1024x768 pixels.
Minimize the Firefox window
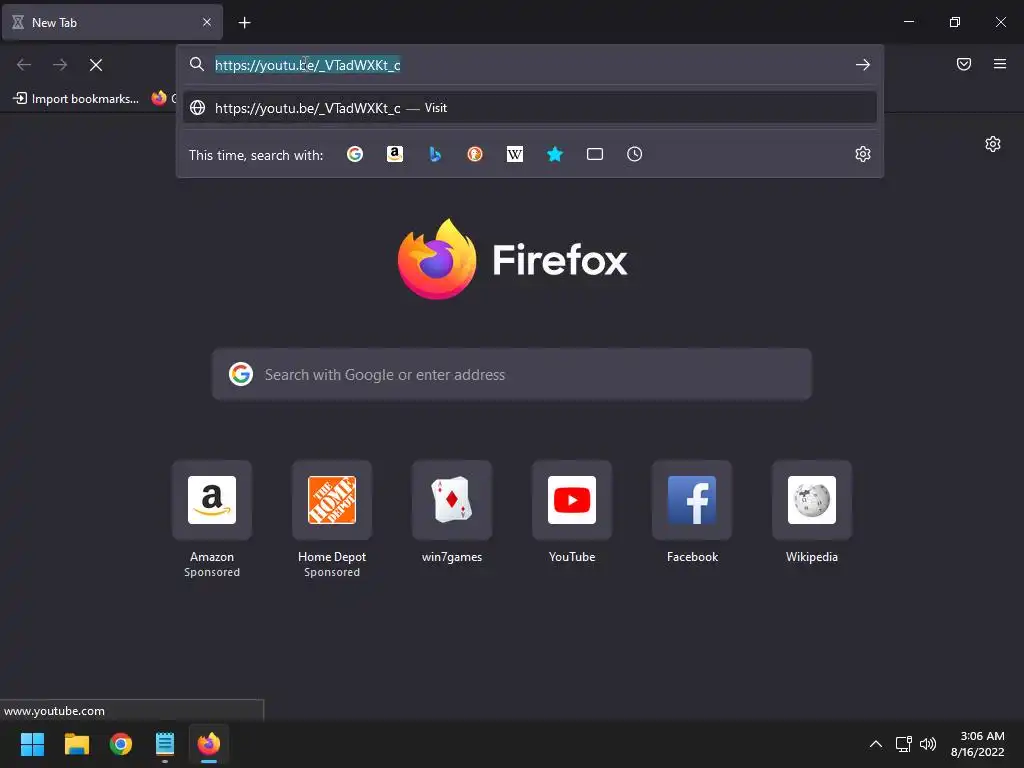[x=908, y=22]
